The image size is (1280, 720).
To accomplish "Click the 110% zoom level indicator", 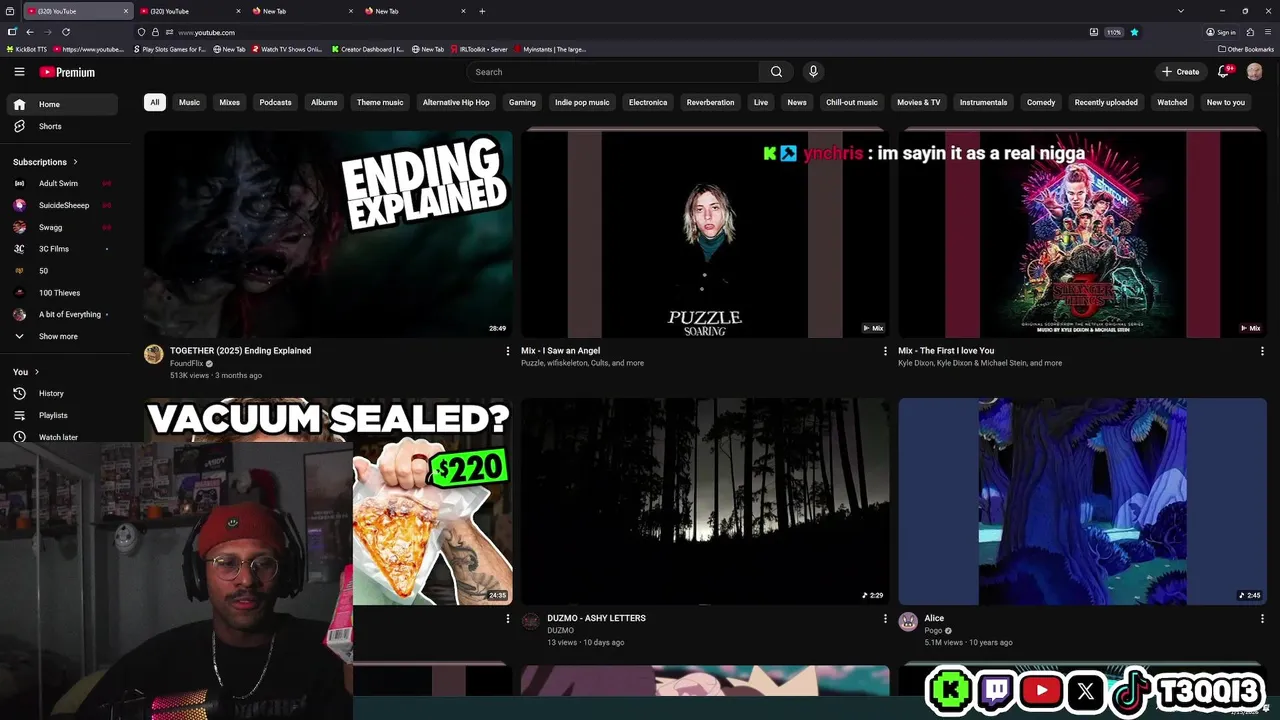I will tap(1113, 32).
